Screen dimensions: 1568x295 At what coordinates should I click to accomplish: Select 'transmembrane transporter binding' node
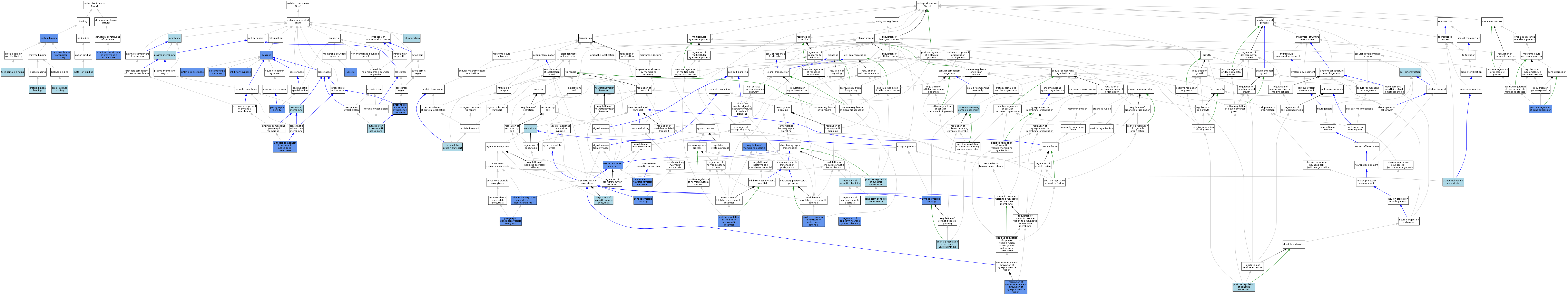61,55
